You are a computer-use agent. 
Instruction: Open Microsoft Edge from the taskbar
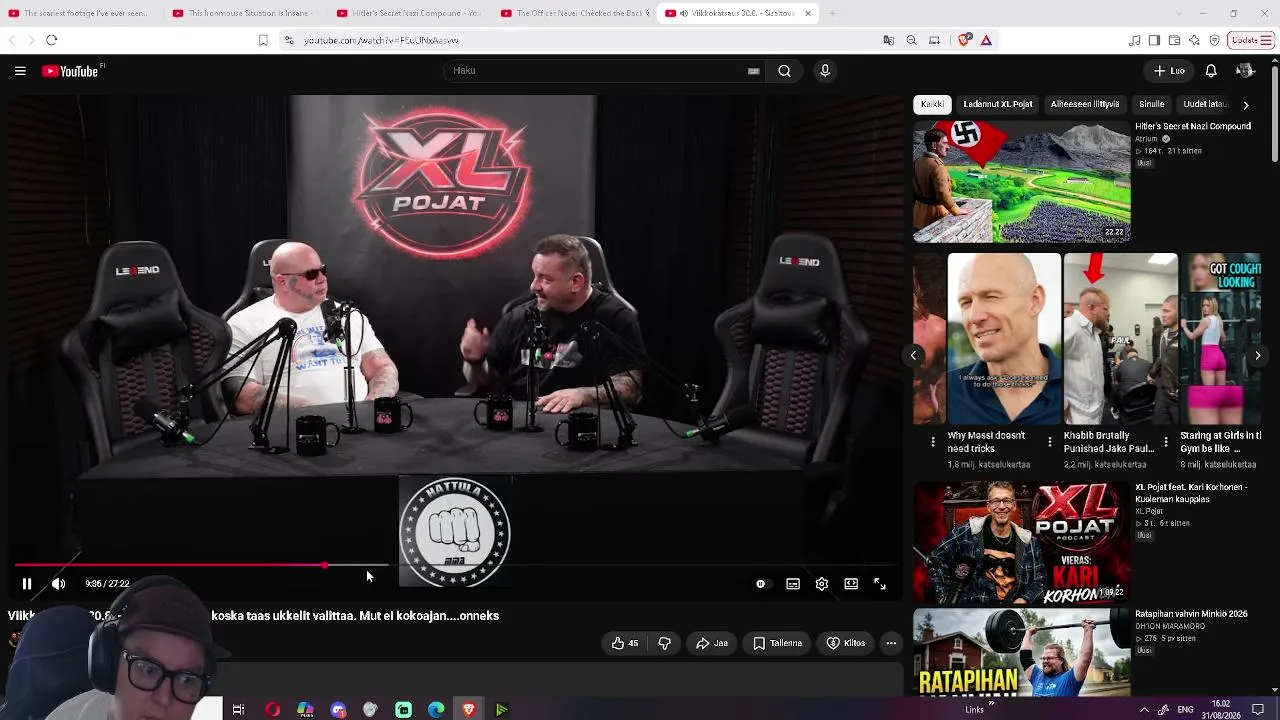436,710
